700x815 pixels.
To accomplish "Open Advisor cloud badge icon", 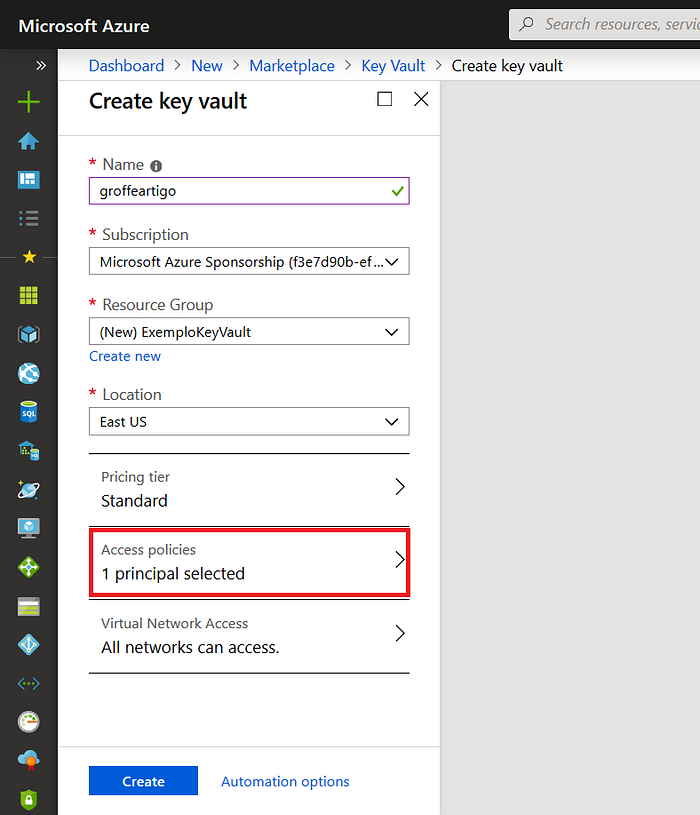I will (29, 760).
